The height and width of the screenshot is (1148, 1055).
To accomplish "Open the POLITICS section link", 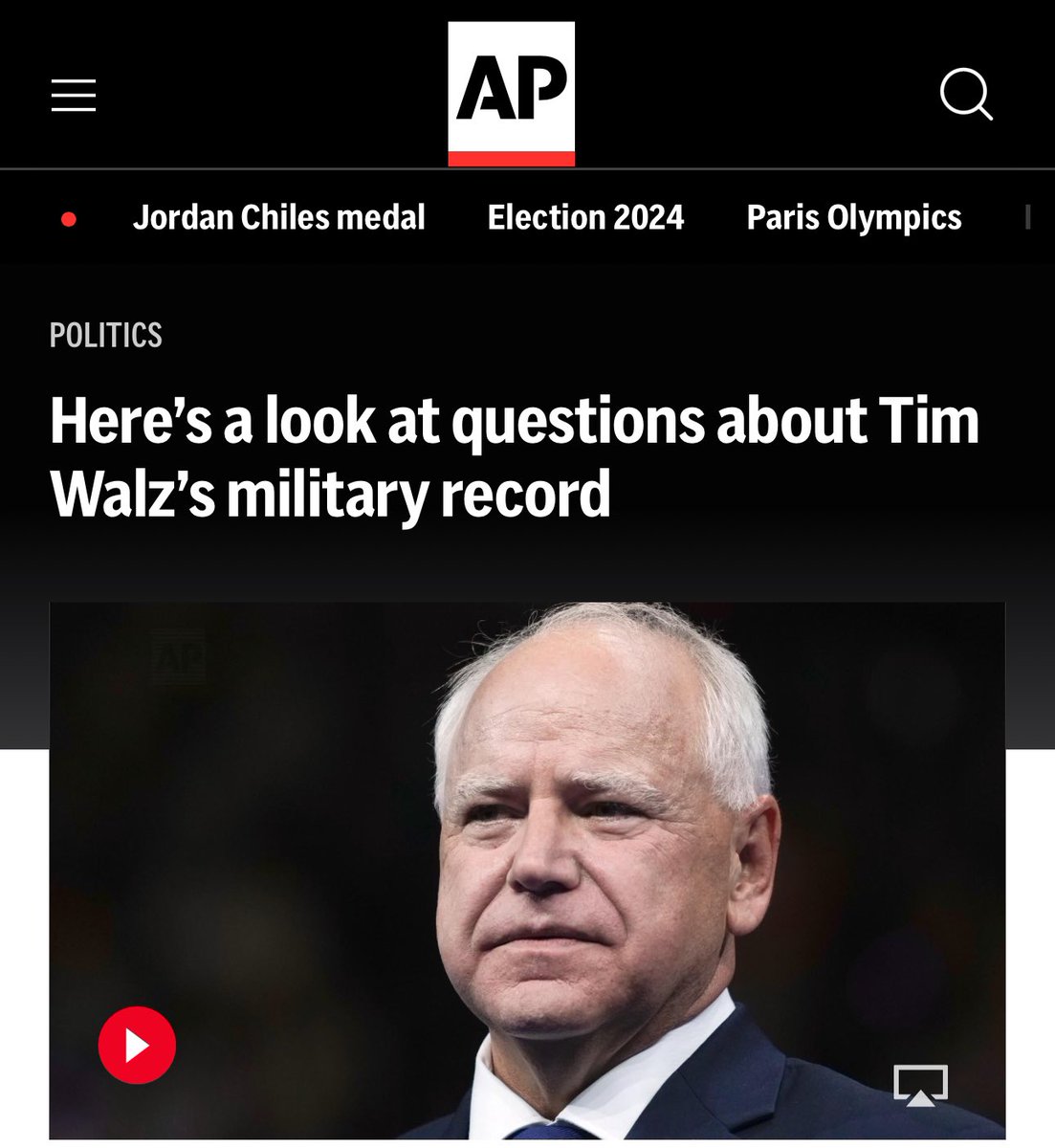I will tap(106, 335).
